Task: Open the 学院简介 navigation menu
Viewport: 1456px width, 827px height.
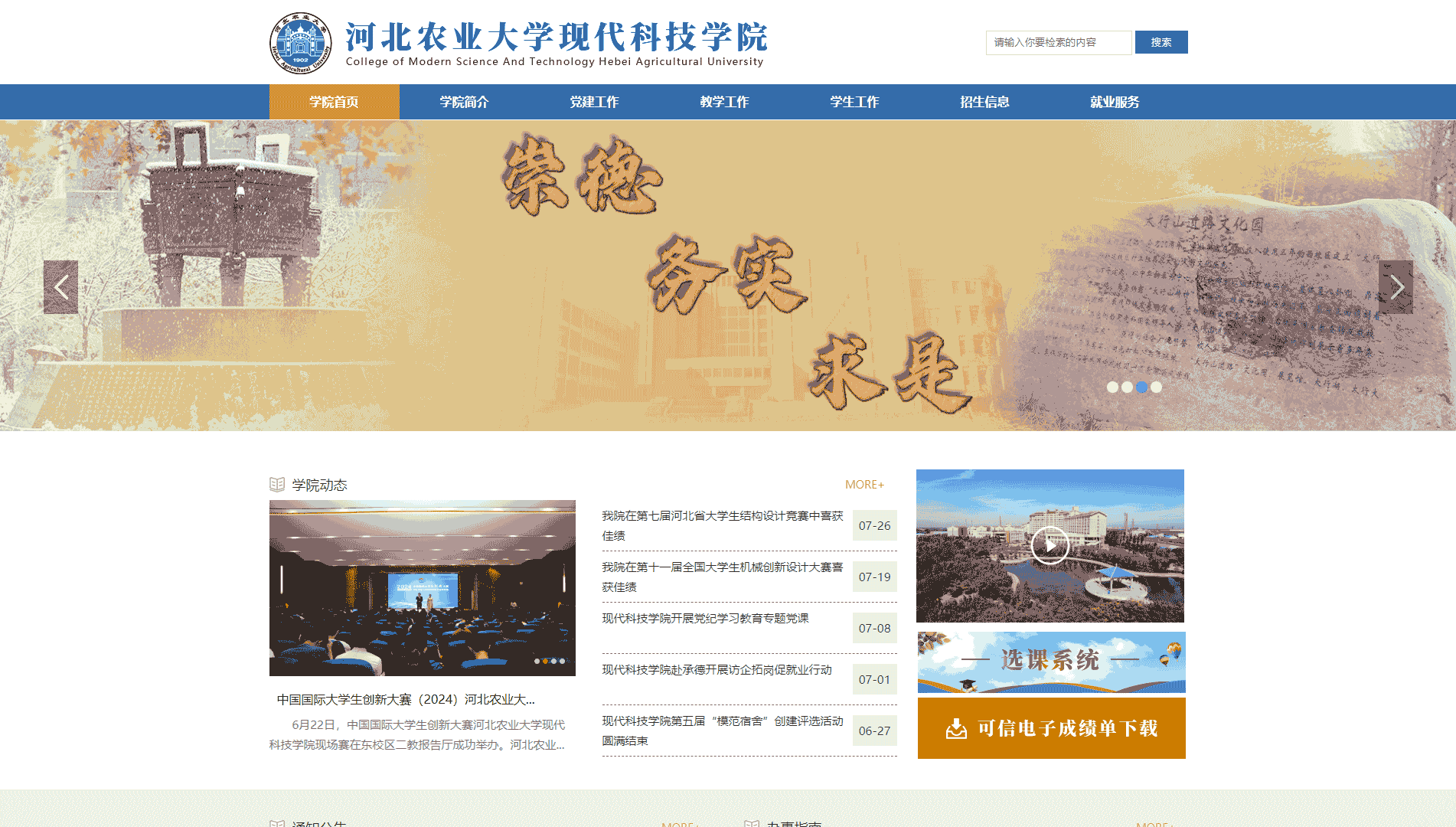Action: 464,102
